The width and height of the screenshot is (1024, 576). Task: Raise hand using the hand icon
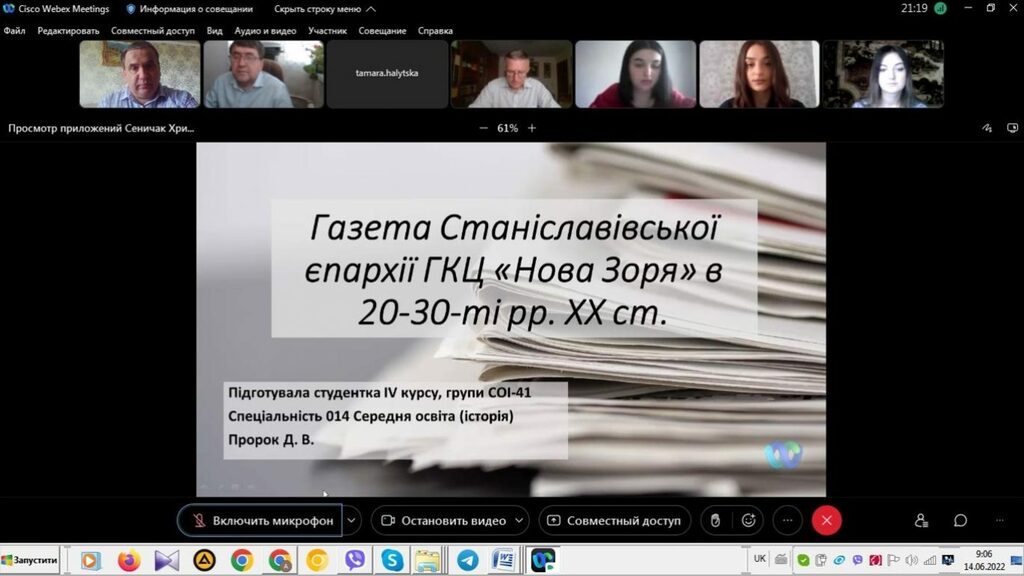[715, 521]
